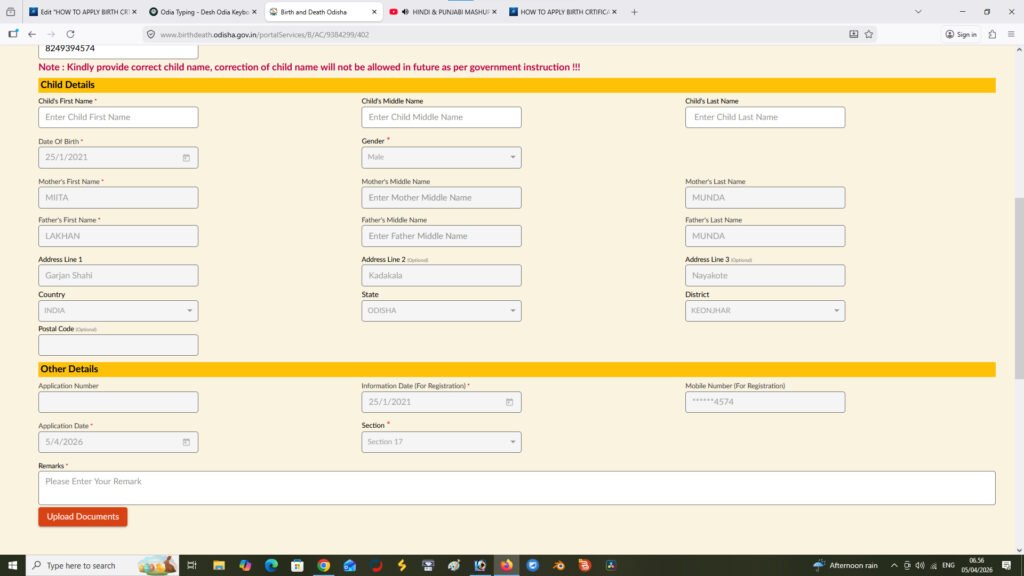Click the Child's First Name field
Image resolution: width=1024 pixels, height=576 pixels.
[x=118, y=117]
